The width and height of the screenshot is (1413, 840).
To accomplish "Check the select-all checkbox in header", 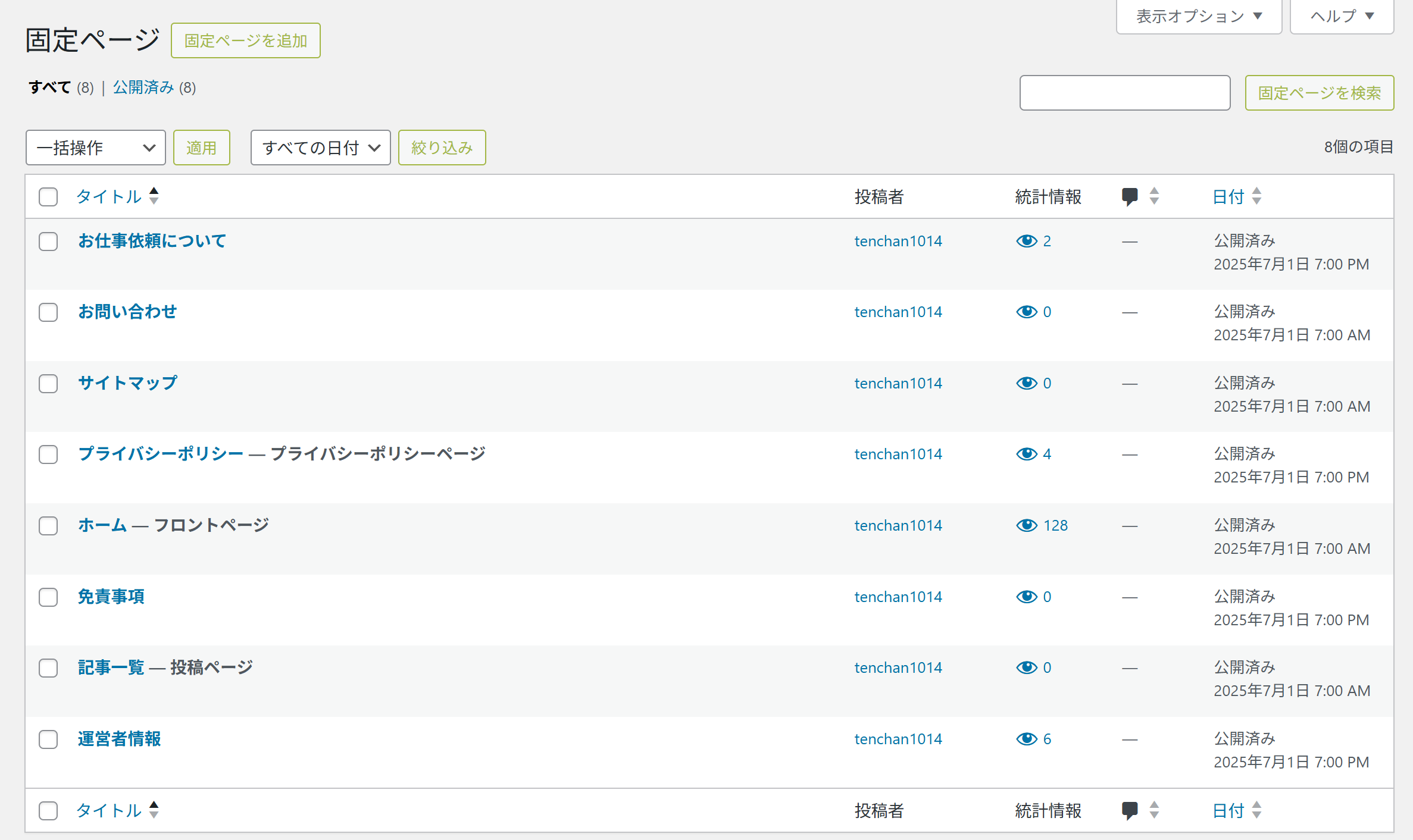I will click(x=48, y=197).
